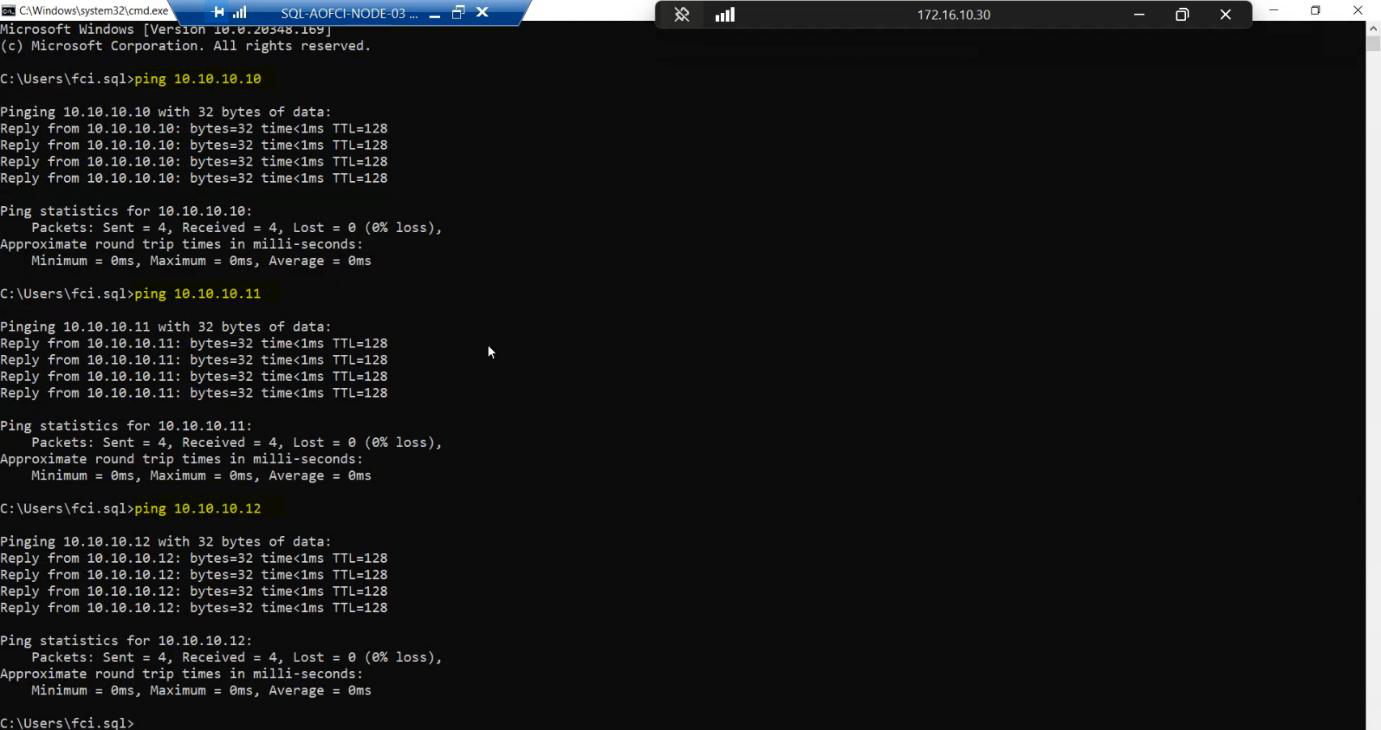Viewport: 1381px width, 730px height.
Task: Click the 'ping 10.10.10.10' command text
Action: tap(198, 79)
